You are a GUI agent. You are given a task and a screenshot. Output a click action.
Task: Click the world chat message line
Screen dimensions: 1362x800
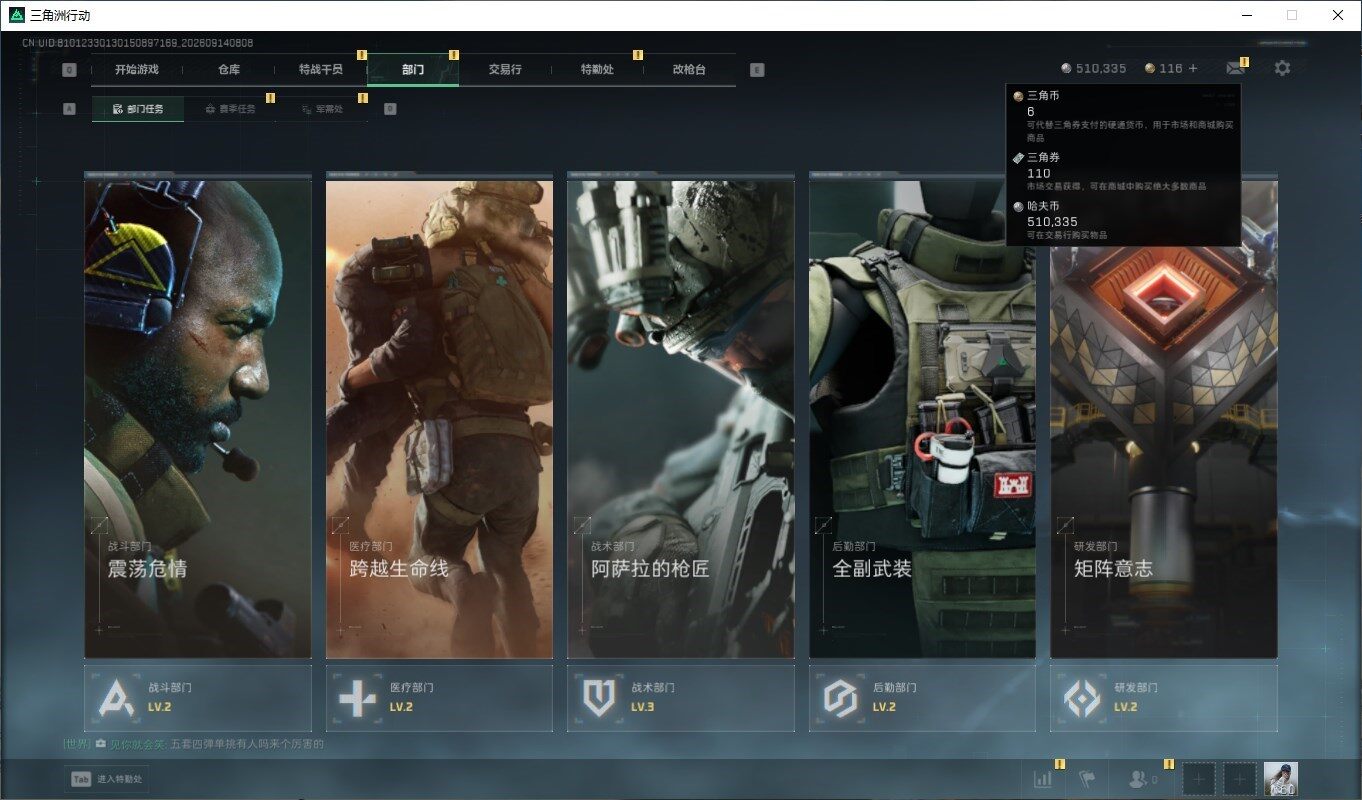pyautogui.click(x=194, y=744)
